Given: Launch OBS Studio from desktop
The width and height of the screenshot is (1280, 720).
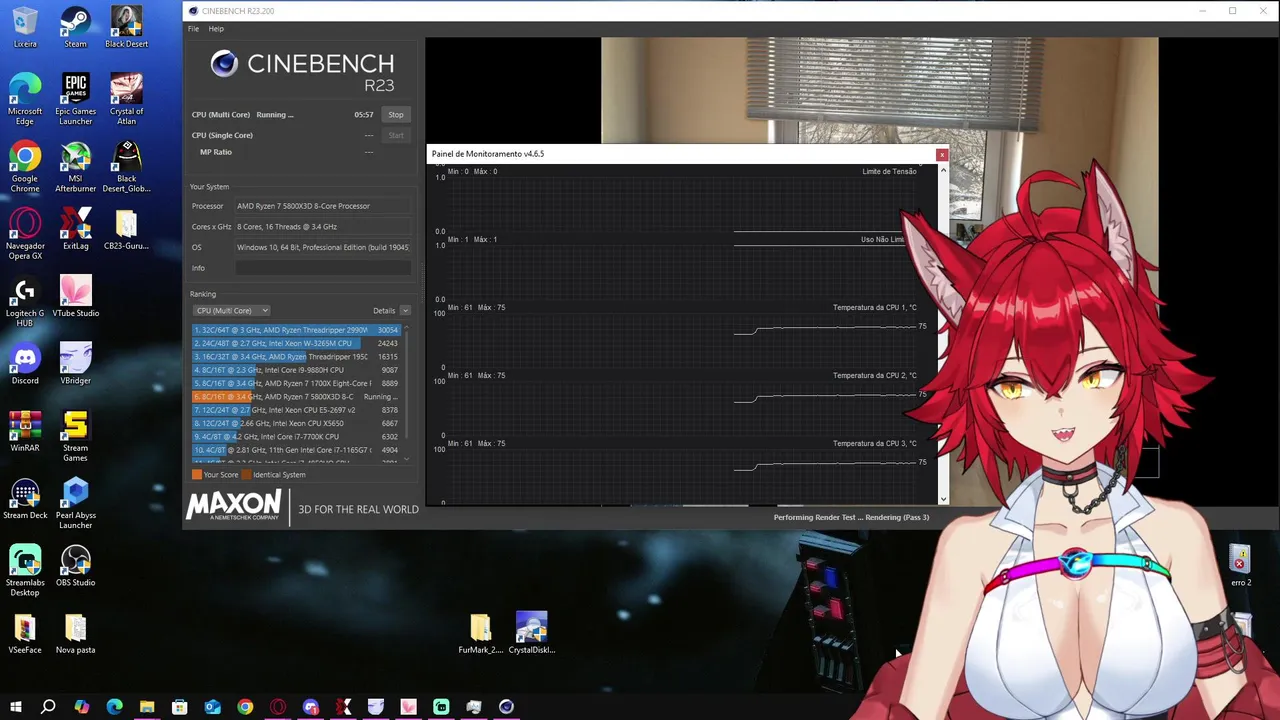Looking at the screenshot, I should point(75,566).
